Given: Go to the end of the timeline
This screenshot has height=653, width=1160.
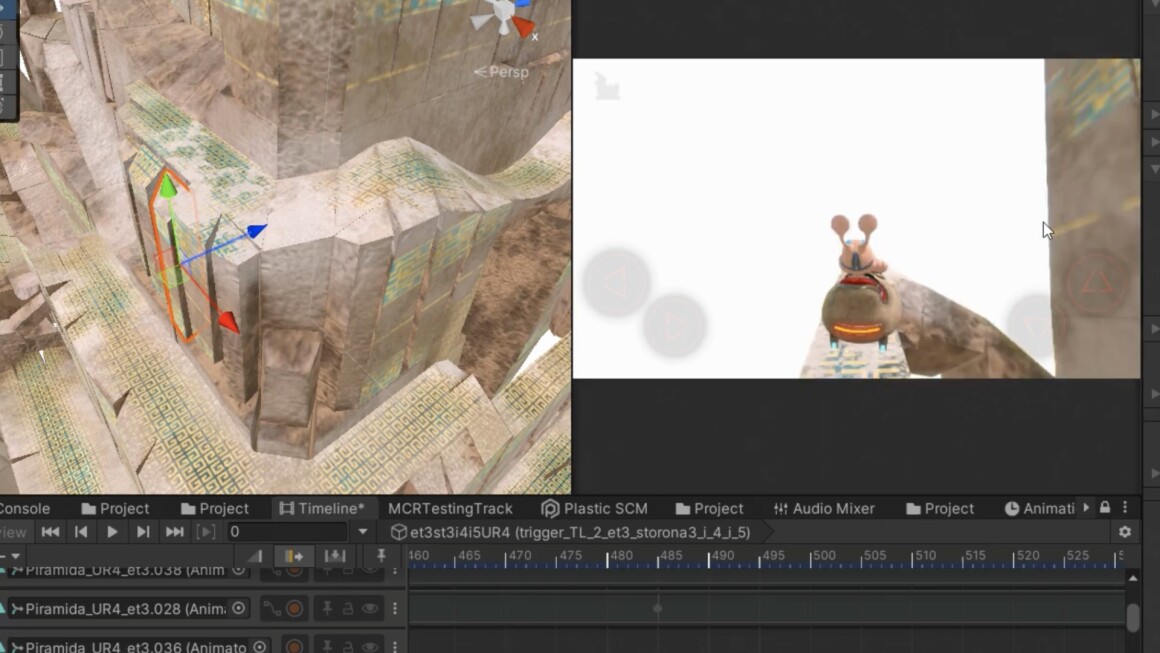Looking at the screenshot, I should [174, 532].
